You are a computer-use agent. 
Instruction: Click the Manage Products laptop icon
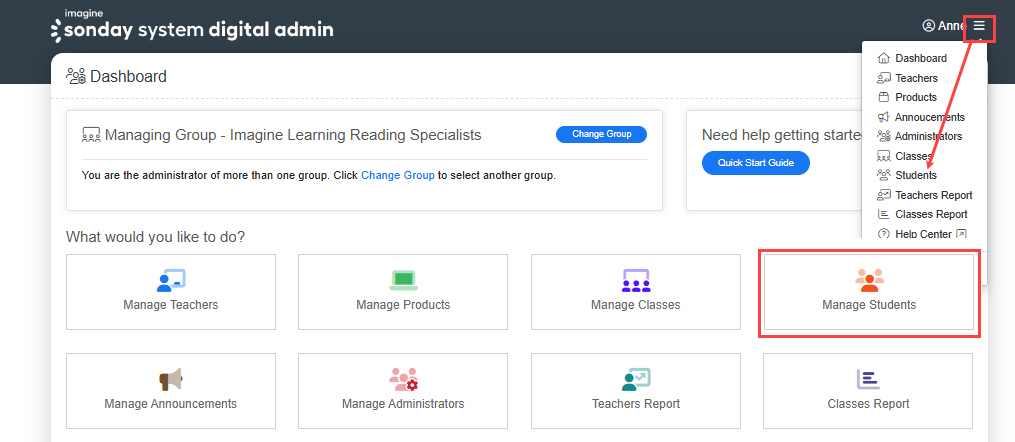(403, 280)
